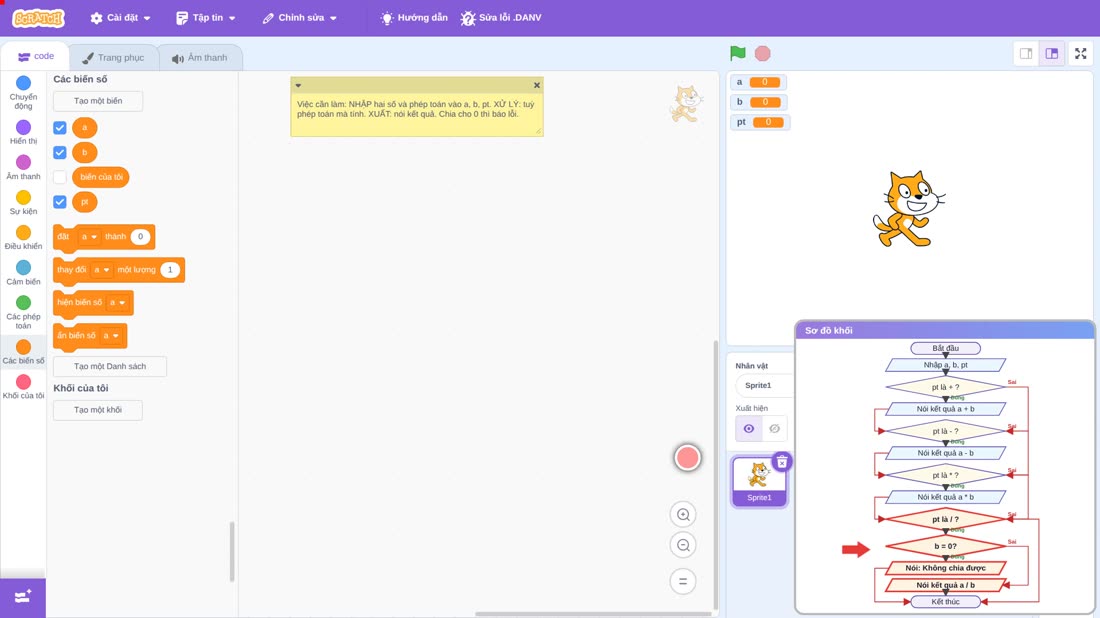Open the Tập tin menu
Screen dimensions: 1100x618
tap(206, 18)
